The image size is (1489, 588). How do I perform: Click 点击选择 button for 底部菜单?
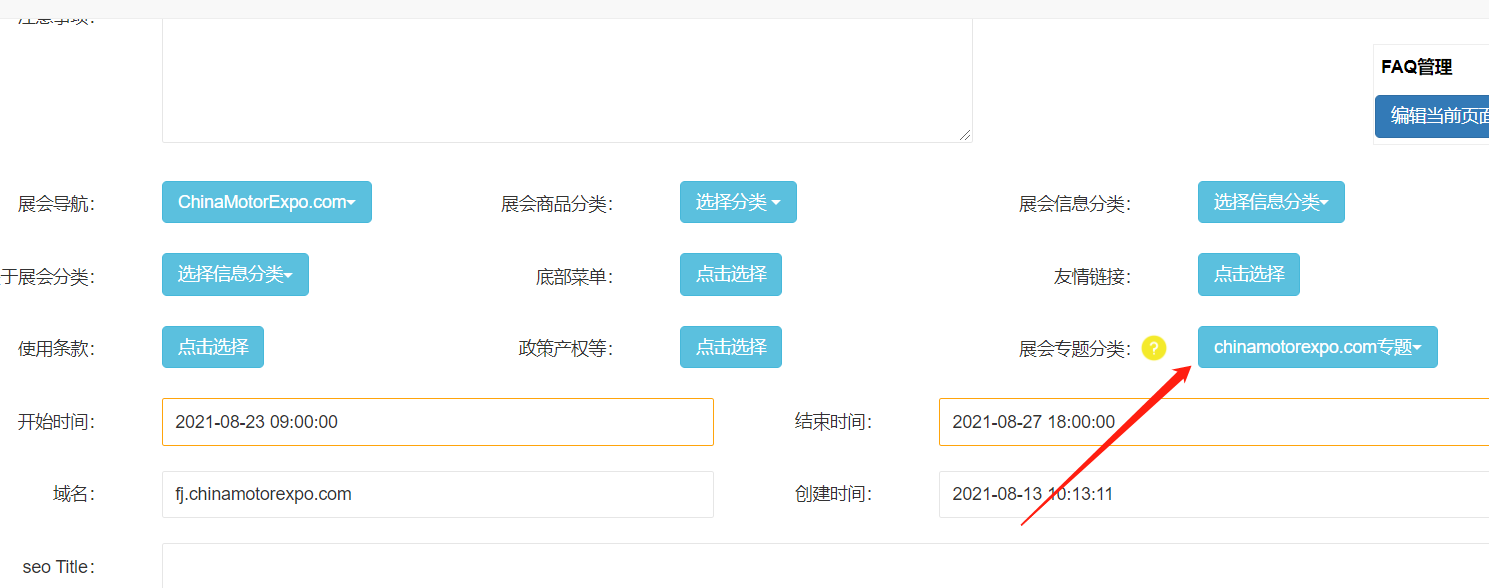tap(730, 275)
